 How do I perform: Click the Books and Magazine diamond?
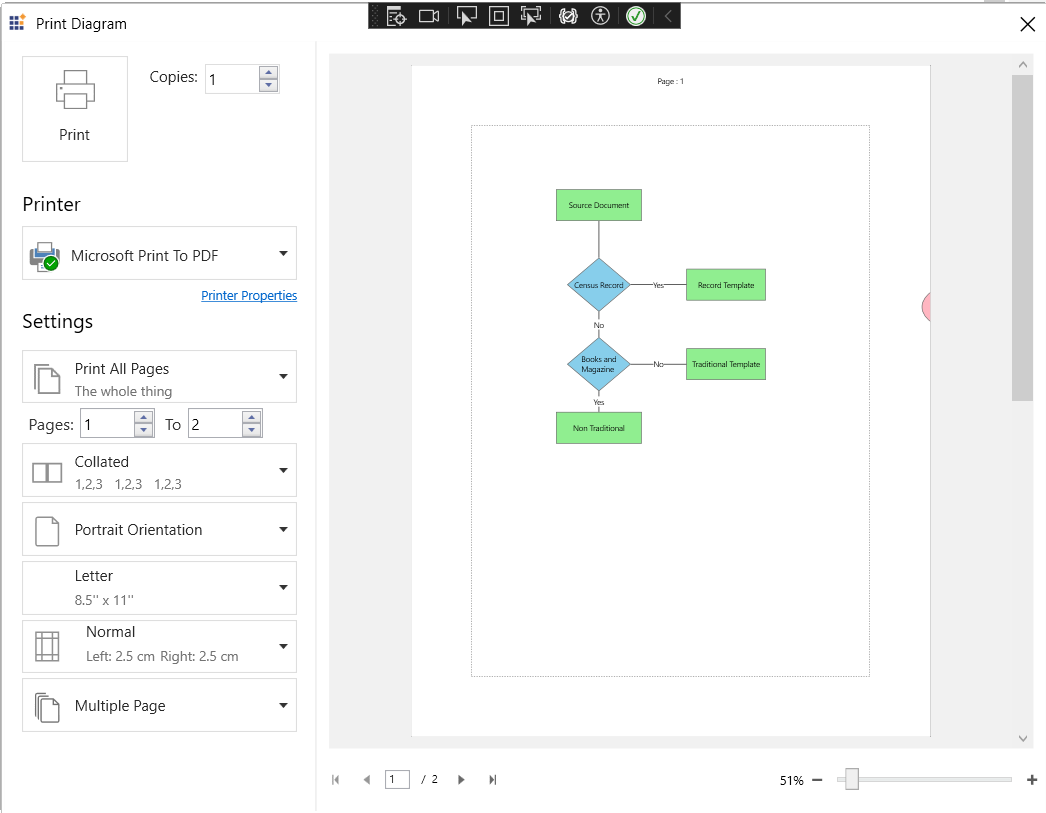pyautogui.click(x=599, y=364)
